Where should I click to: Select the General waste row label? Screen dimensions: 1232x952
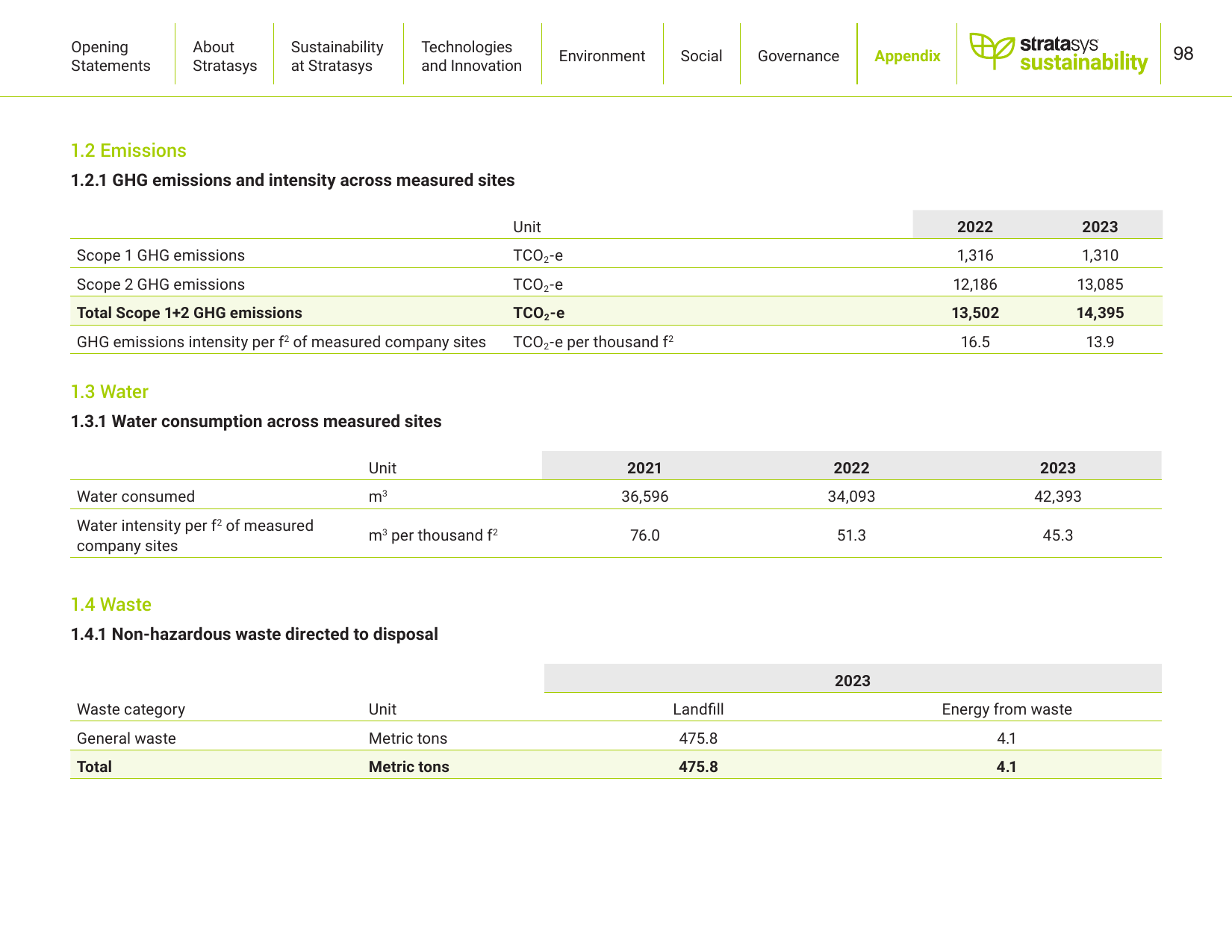(126, 738)
